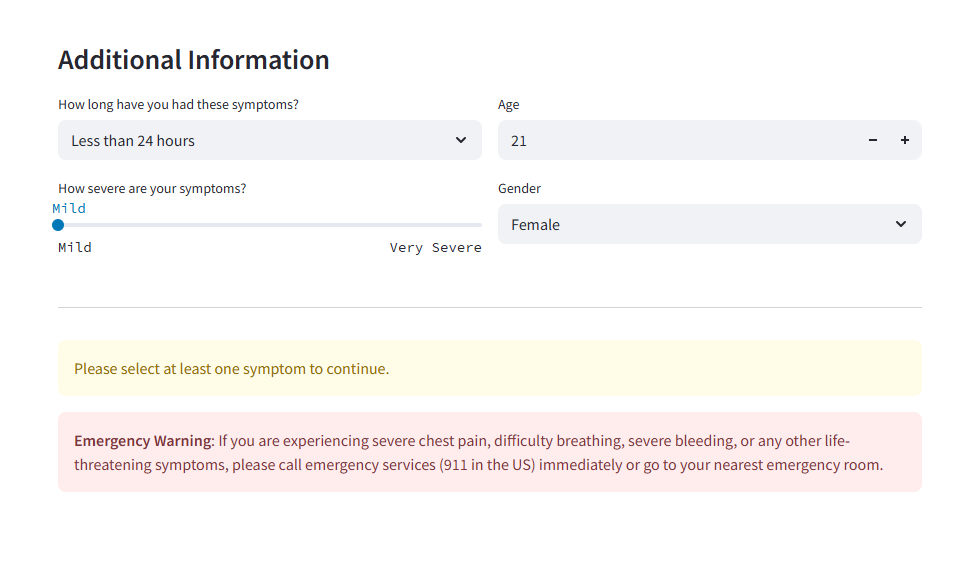This screenshot has height=579, width=963.
Task: Increase the age using the plus button
Action: [x=905, y=141]
